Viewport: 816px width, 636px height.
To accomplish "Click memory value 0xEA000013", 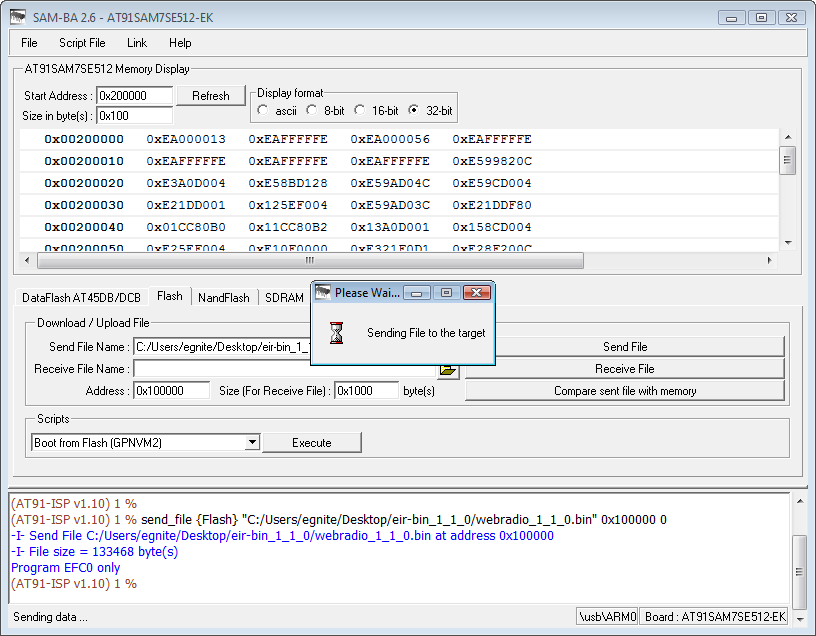I will (186, 139).
